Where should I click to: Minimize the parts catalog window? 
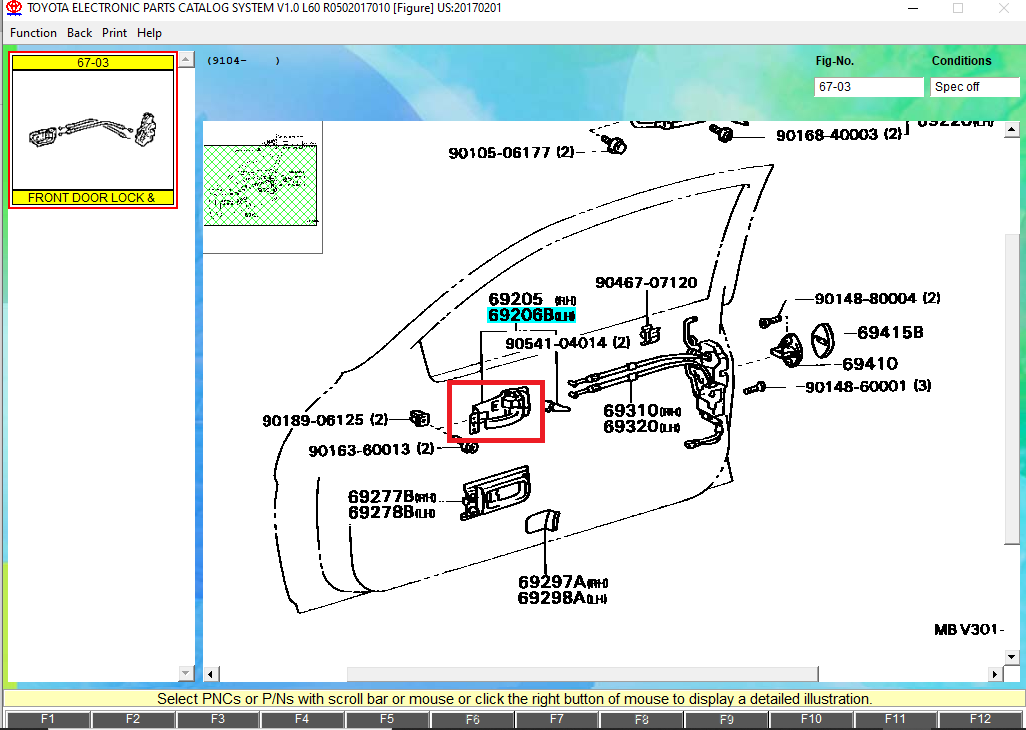pyautogui.click(x=914, y=9)
